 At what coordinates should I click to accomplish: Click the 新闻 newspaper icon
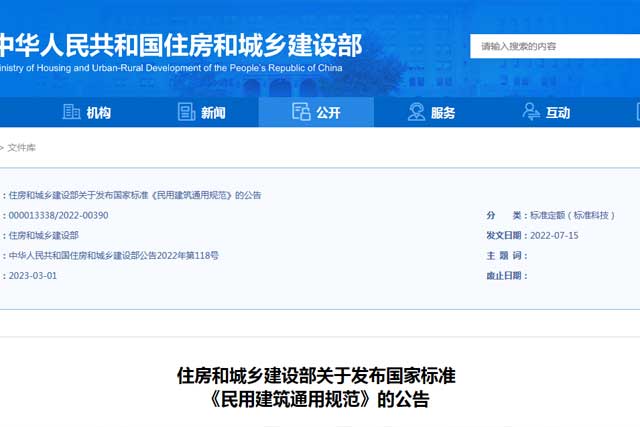pos(186,112)
